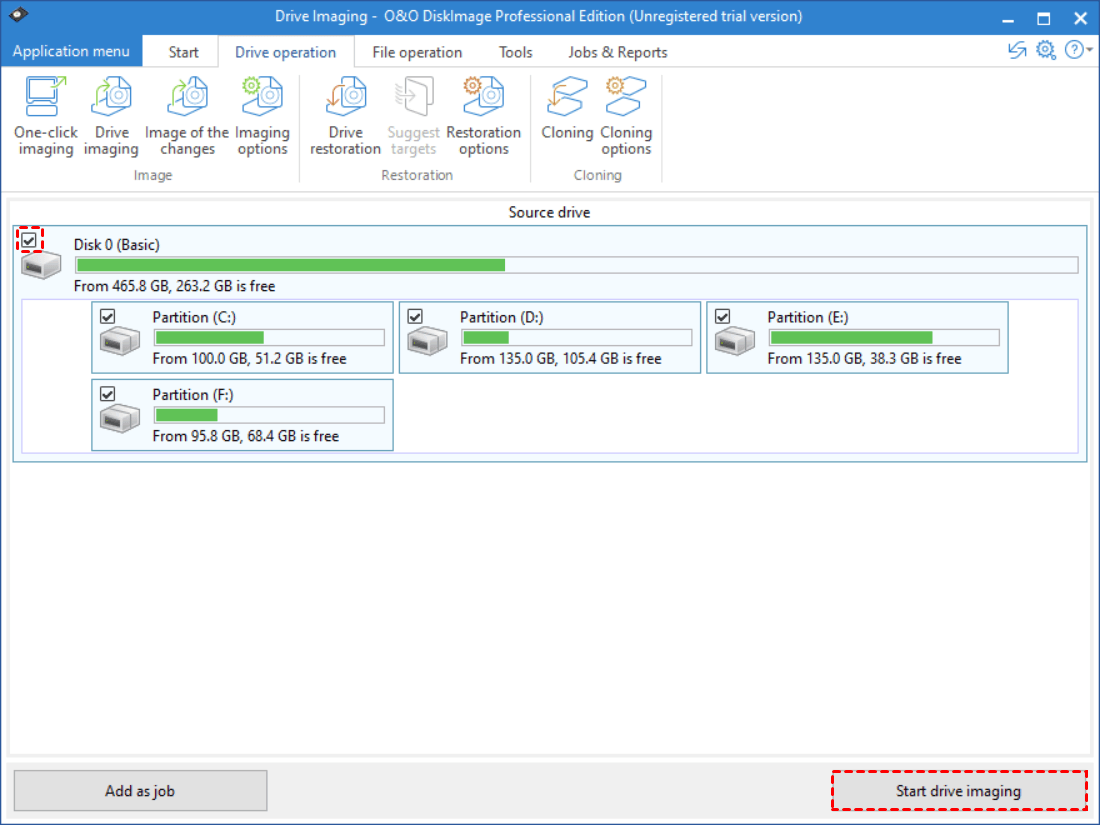The height and width of the screenshot is (825, 1100).
Task: Open Cloning options
Action: 626,116
